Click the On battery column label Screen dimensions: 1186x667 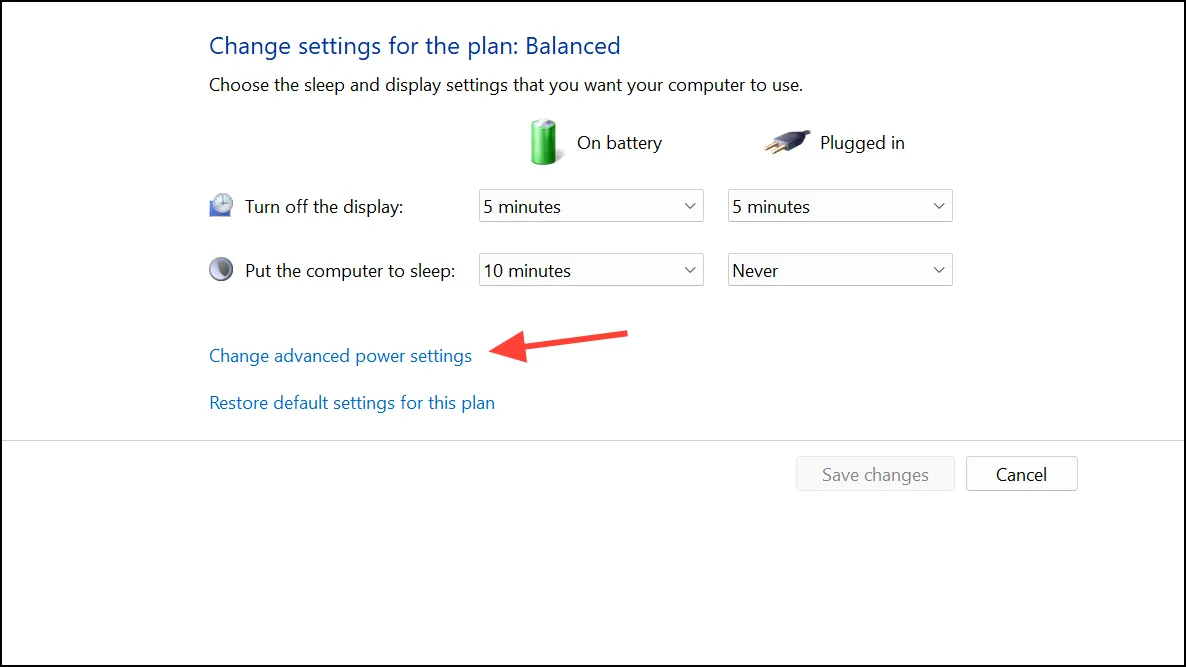click(x=619, y=143)
